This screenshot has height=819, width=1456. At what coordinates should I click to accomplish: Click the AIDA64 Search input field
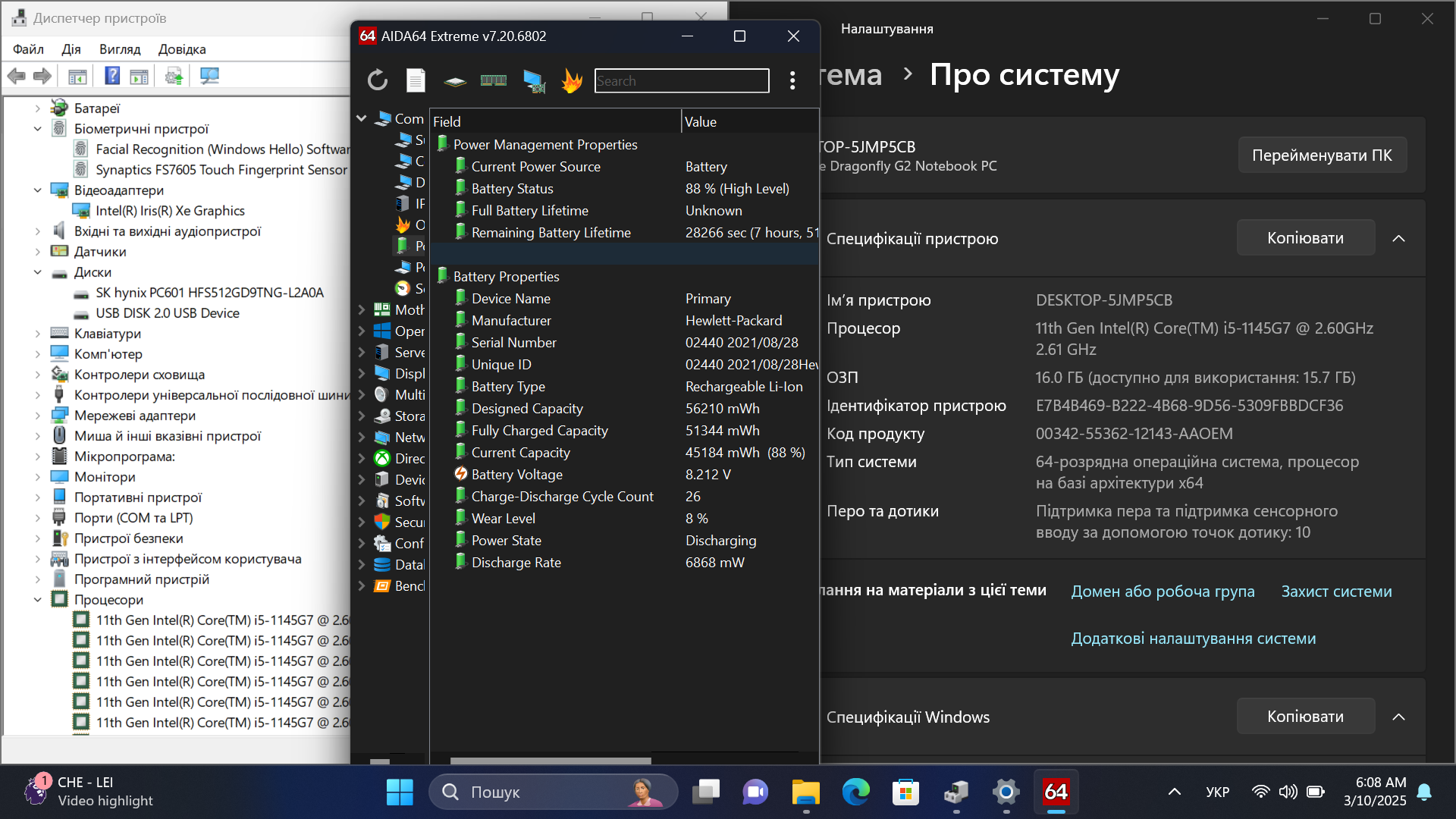pyautogui.click(x=681, y=80)
